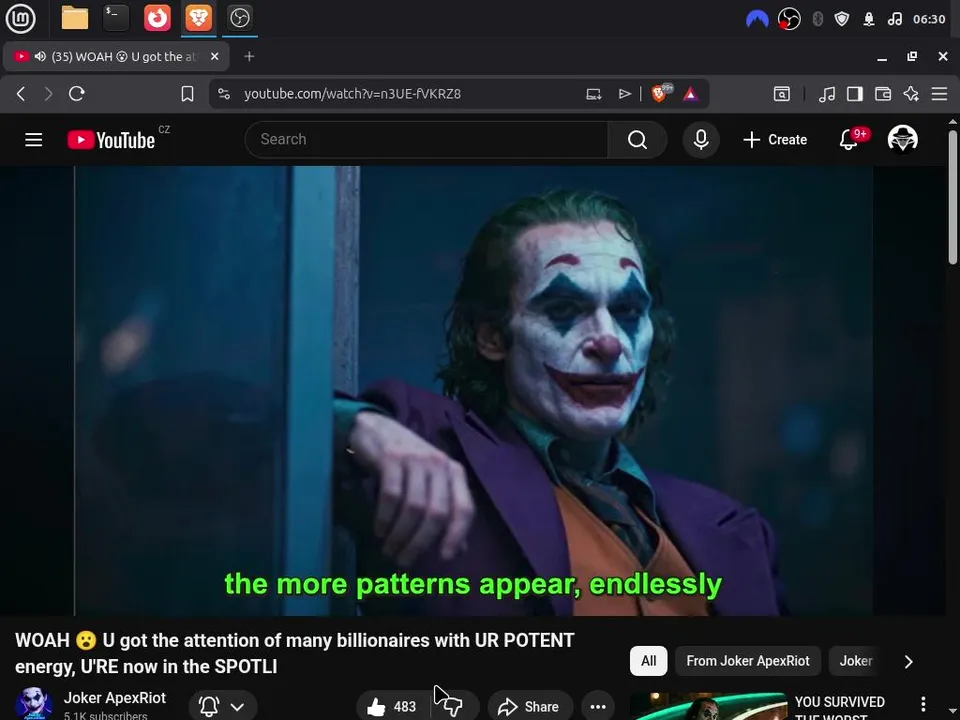
Task: Click the install/cast screen icon in the address bar
Action: click(593, 94)
